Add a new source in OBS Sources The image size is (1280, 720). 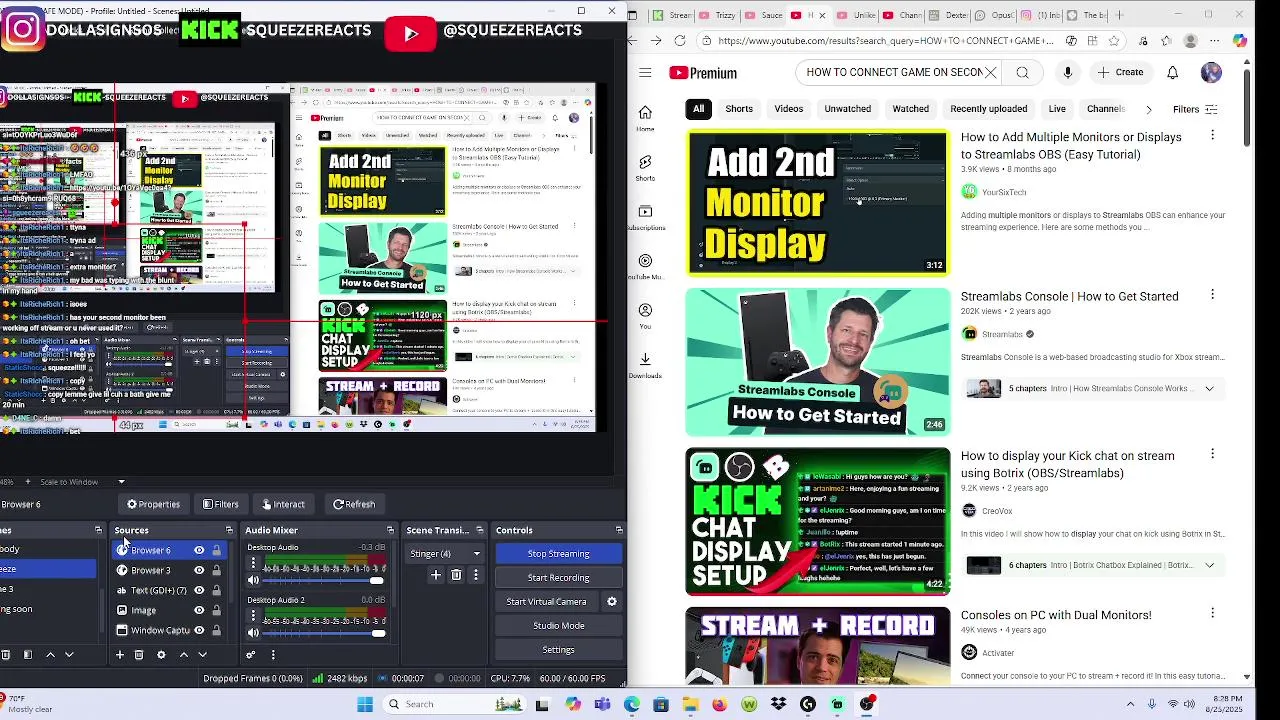pos(119,655)
